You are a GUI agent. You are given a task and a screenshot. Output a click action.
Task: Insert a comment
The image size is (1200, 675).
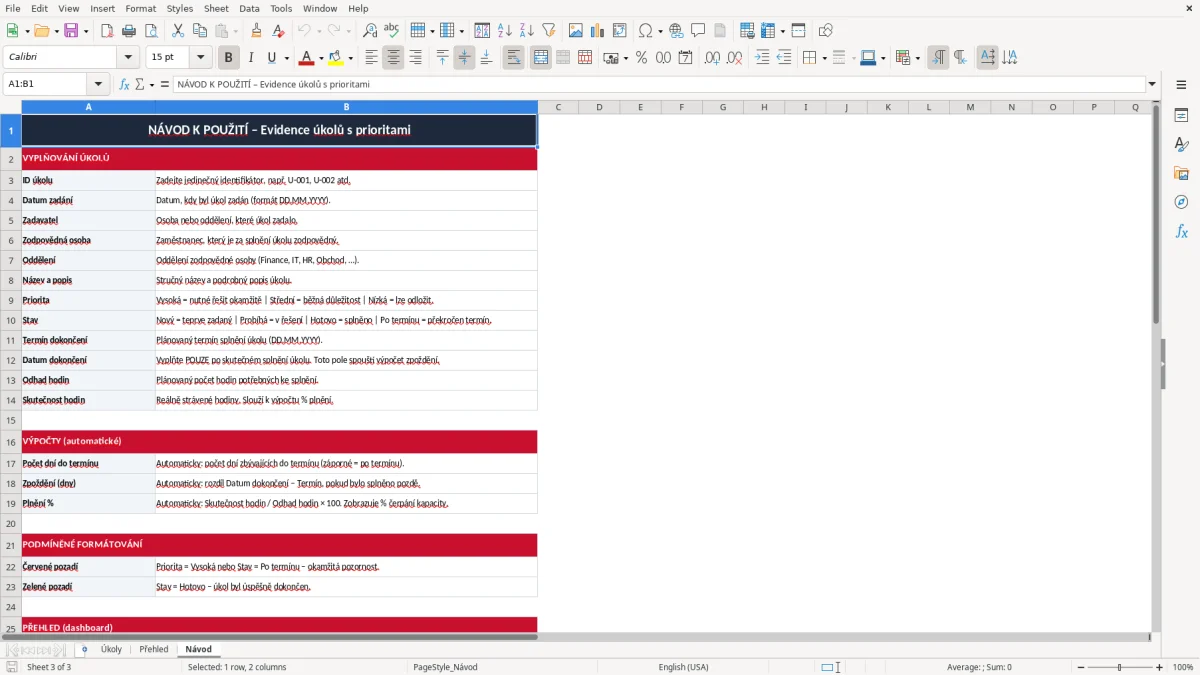(x=698, y=31)
